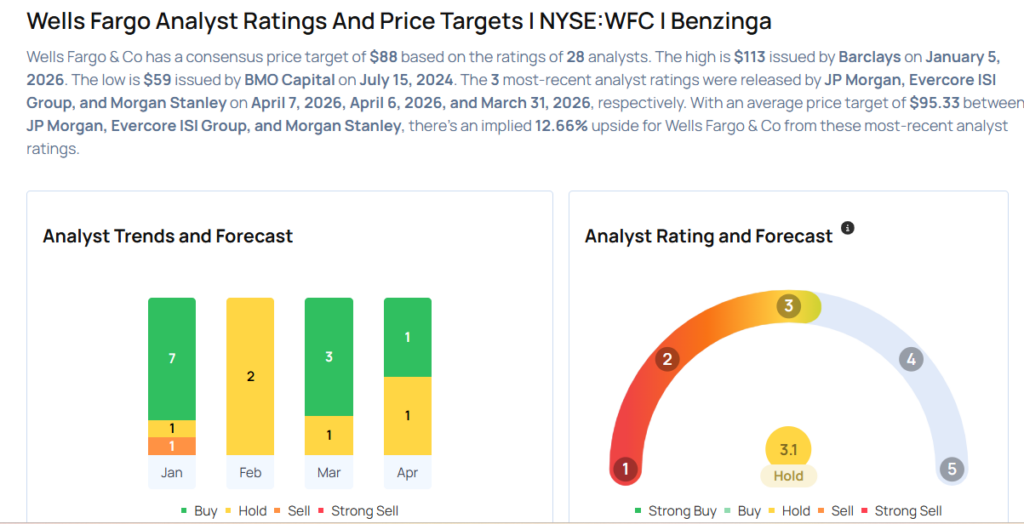Click the yellow February bar showing 2
The image size is (1024, 524).
pyautogui.click(x=251, y=376)
